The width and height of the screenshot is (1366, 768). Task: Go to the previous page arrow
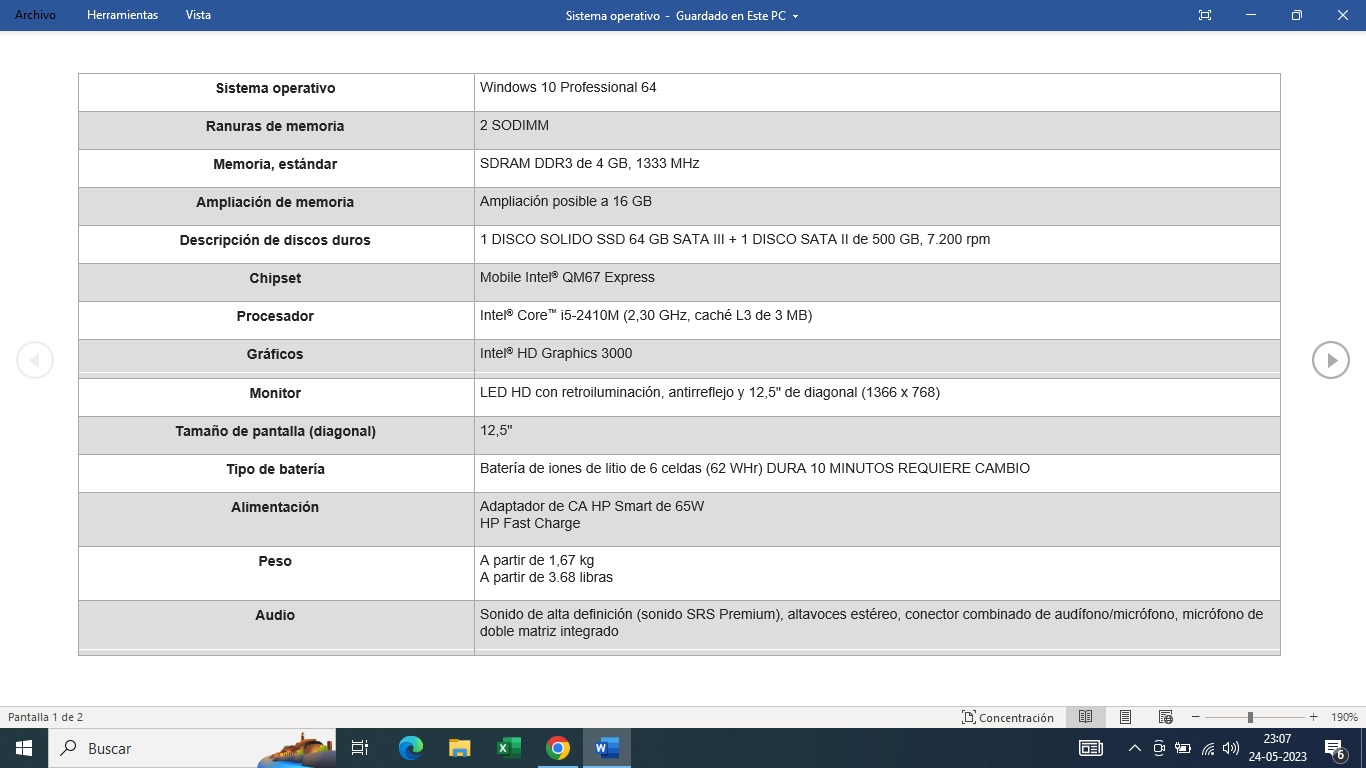coord(35,360)
